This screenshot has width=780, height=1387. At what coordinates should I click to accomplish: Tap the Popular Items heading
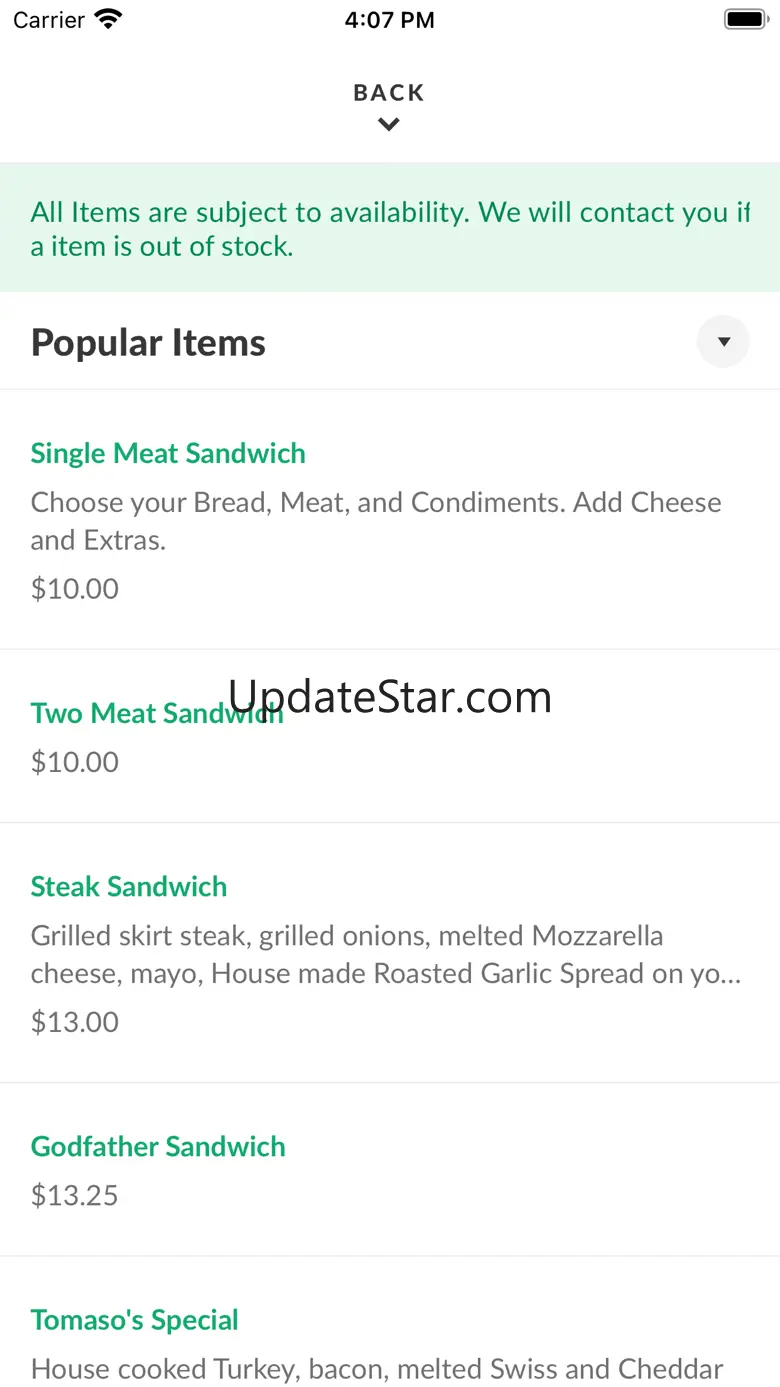pos(148,343)
